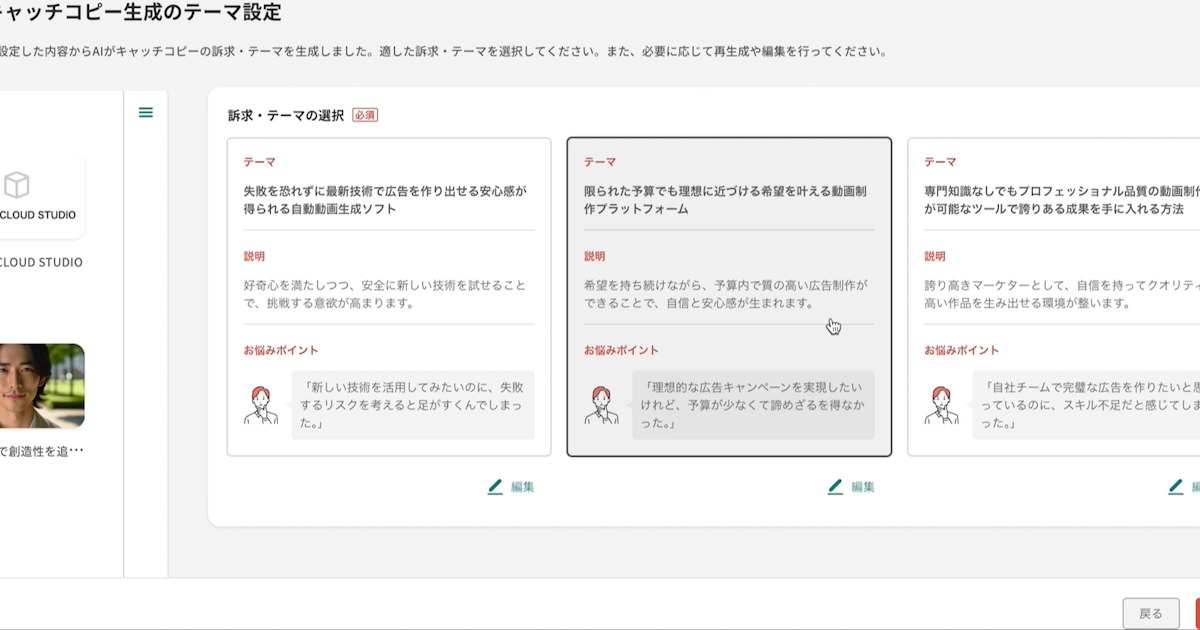Image resolution: width=1200 pixels, height=630 pixels.
Task: Click the 戻る button
Action: [1150, 613]
